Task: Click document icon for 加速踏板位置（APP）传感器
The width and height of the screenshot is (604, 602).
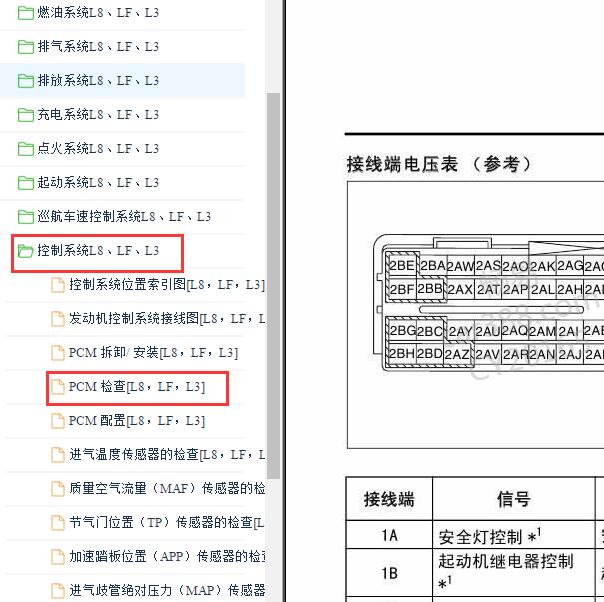Action: coord(58,557)
